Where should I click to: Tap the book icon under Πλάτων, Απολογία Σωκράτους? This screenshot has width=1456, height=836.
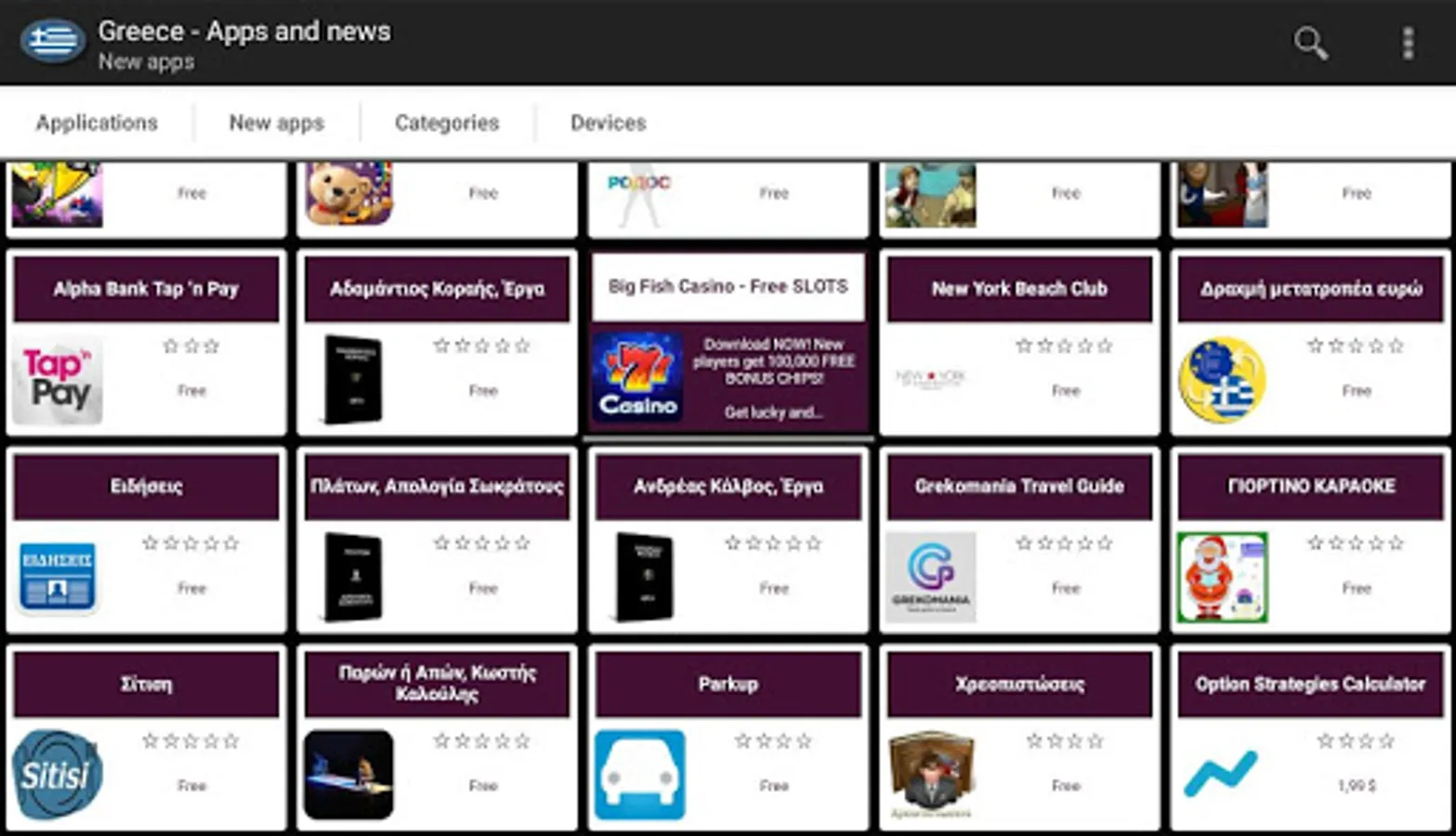[352, 577]
